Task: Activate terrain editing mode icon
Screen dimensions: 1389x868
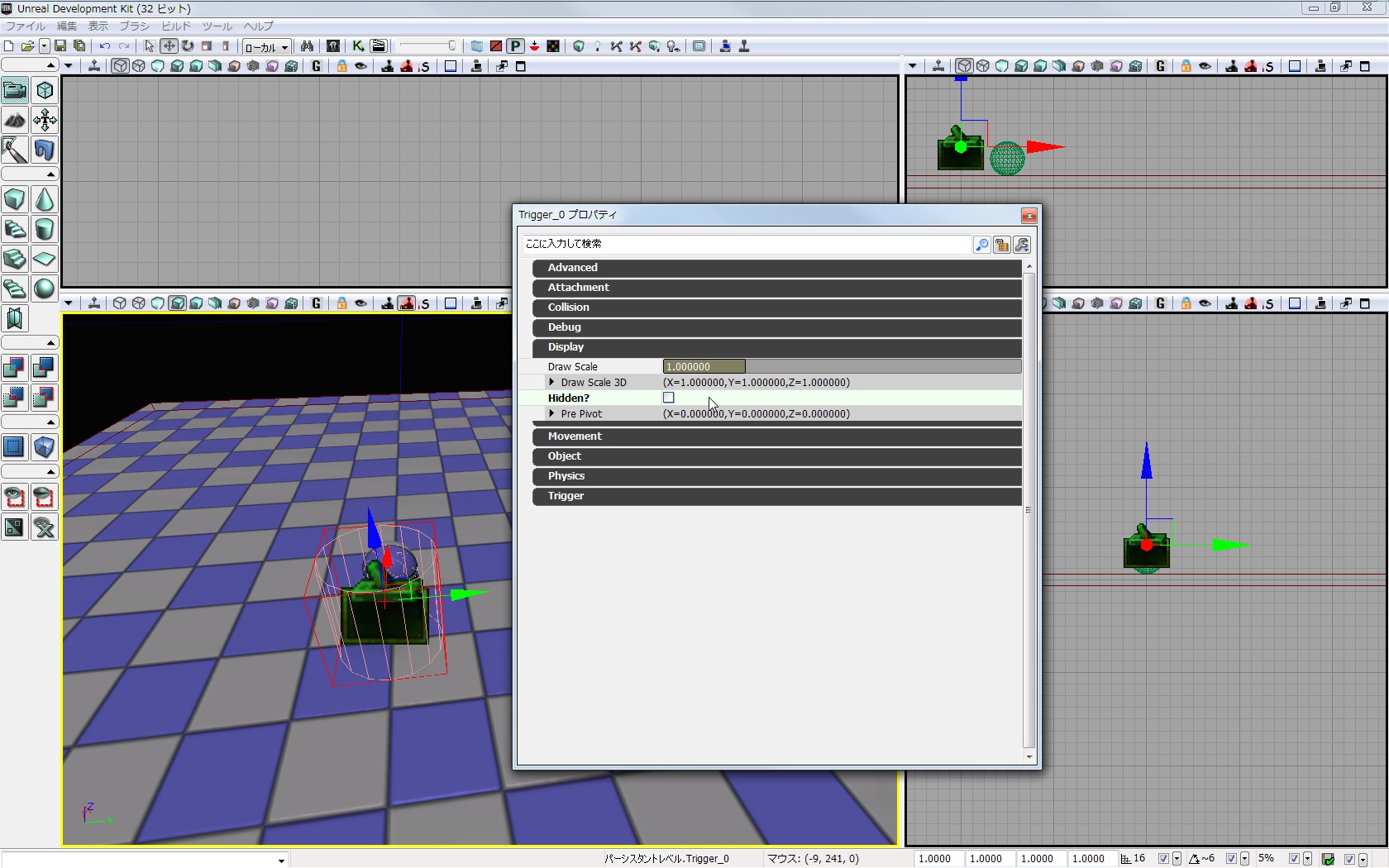Action: pos(15,121)
